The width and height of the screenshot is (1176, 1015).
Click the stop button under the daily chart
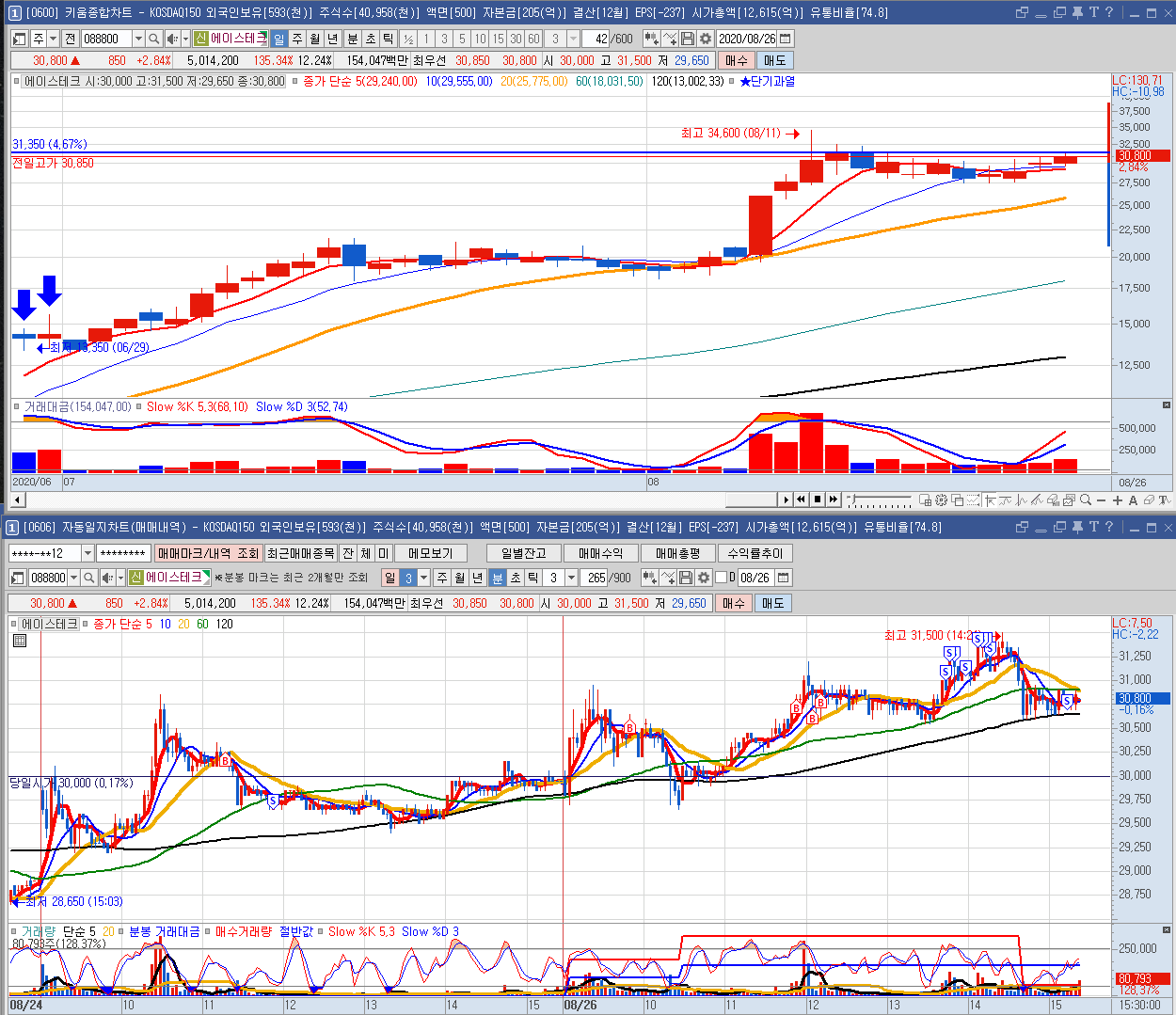click(818, 500)
